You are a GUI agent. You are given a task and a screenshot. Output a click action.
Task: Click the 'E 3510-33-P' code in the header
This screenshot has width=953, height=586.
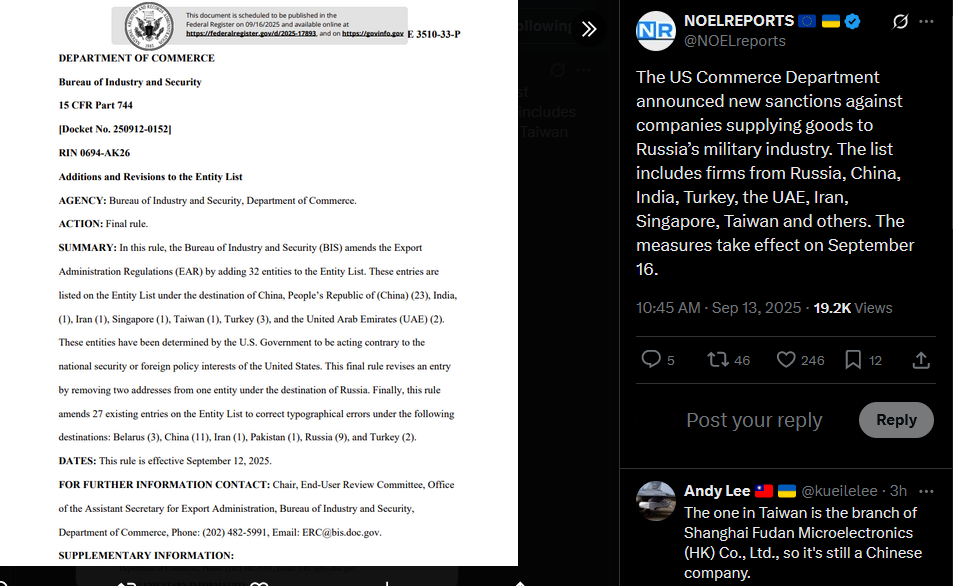coord(434,34)
